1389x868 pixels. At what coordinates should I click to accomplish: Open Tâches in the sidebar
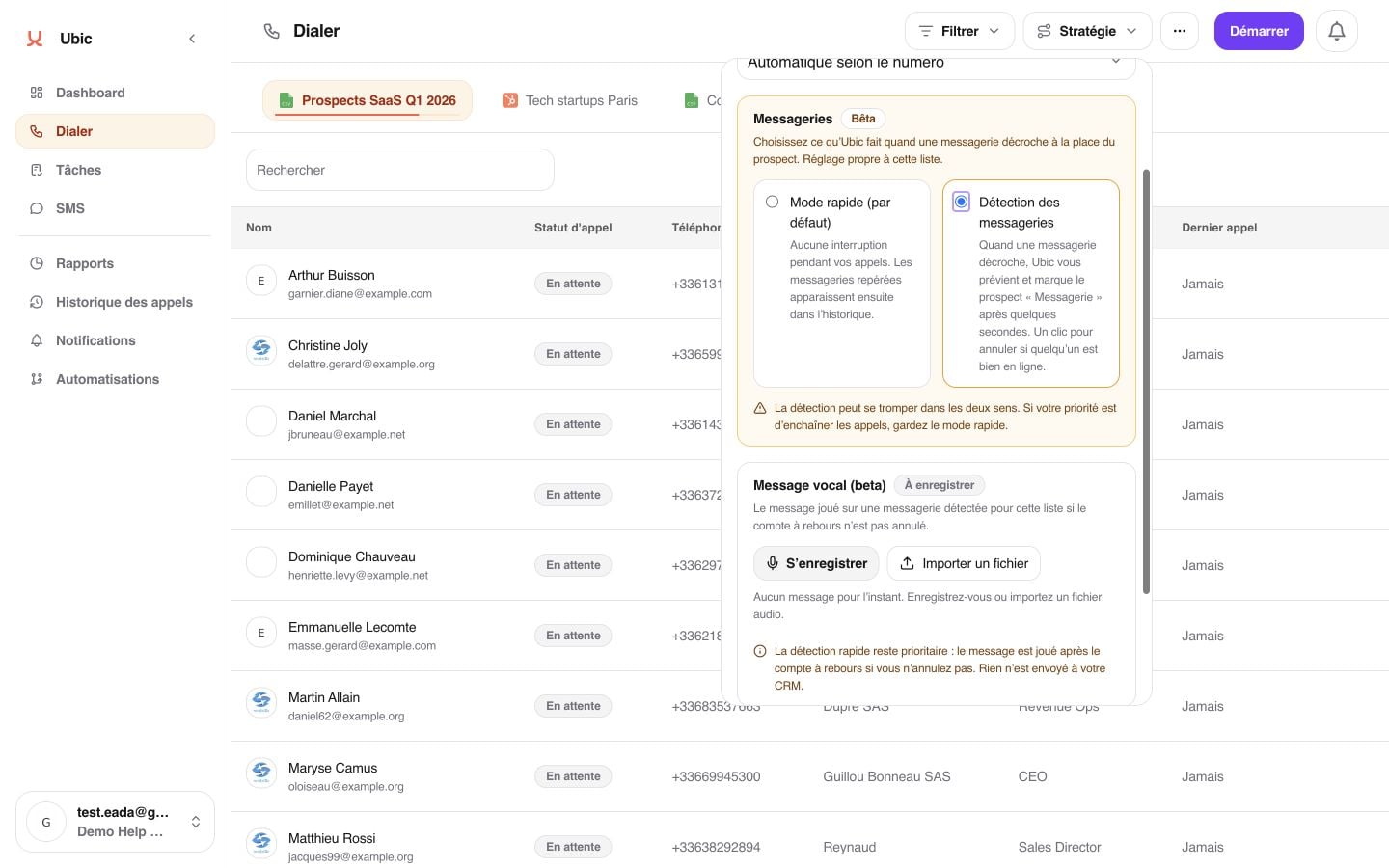pos(115,170)
